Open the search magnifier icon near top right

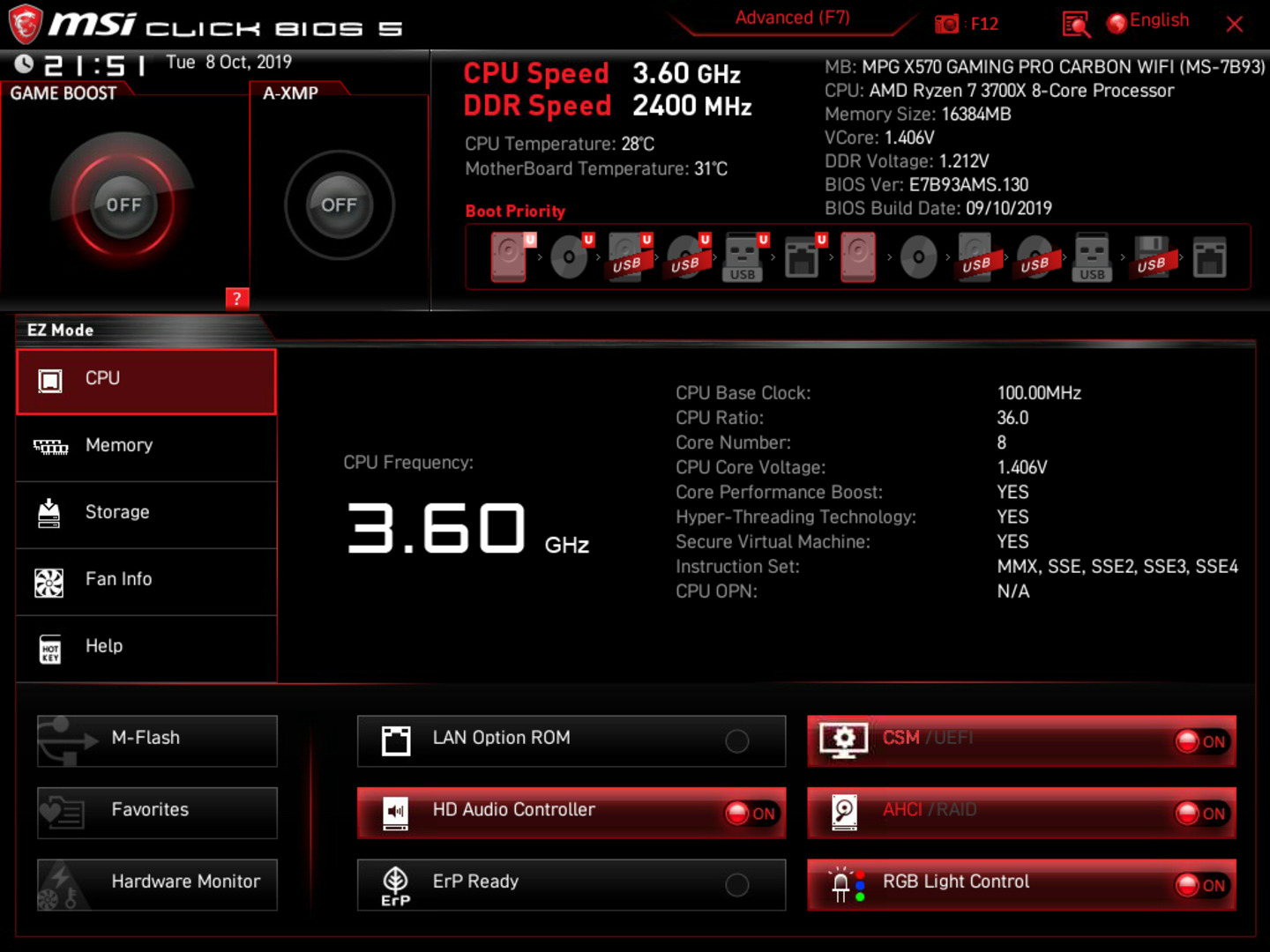1075,23
